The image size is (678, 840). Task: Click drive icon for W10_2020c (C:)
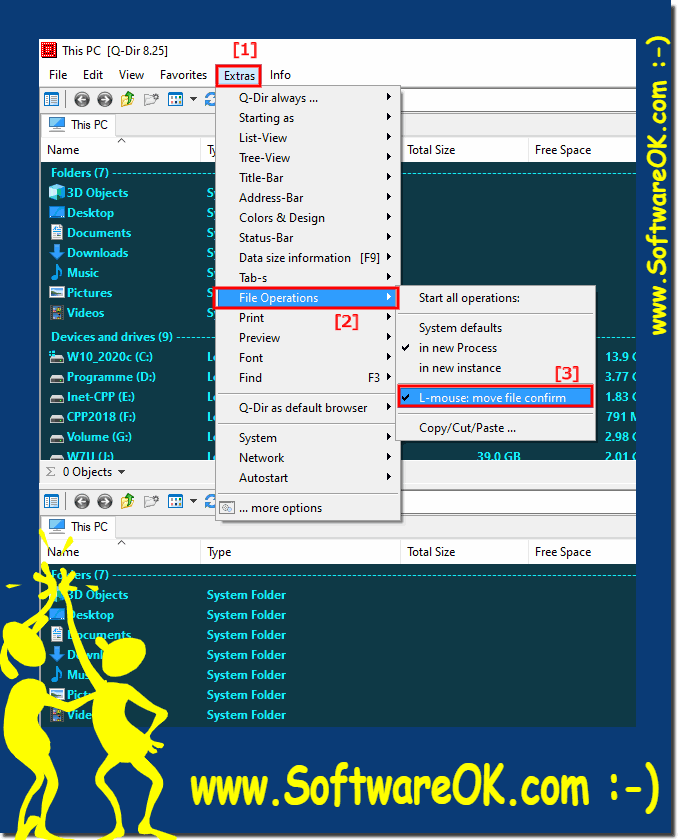pos(56,357)
